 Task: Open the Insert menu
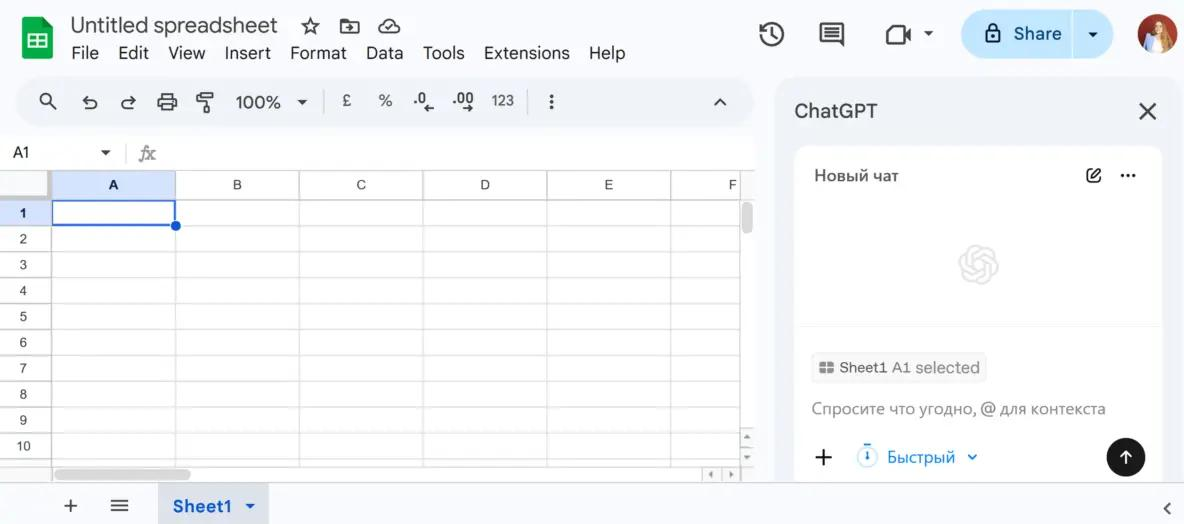coord(248,53)
